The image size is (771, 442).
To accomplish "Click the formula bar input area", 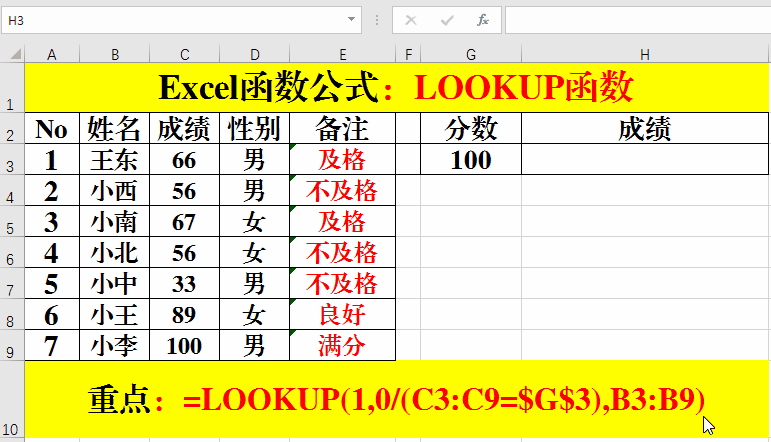I will (638, 20).
